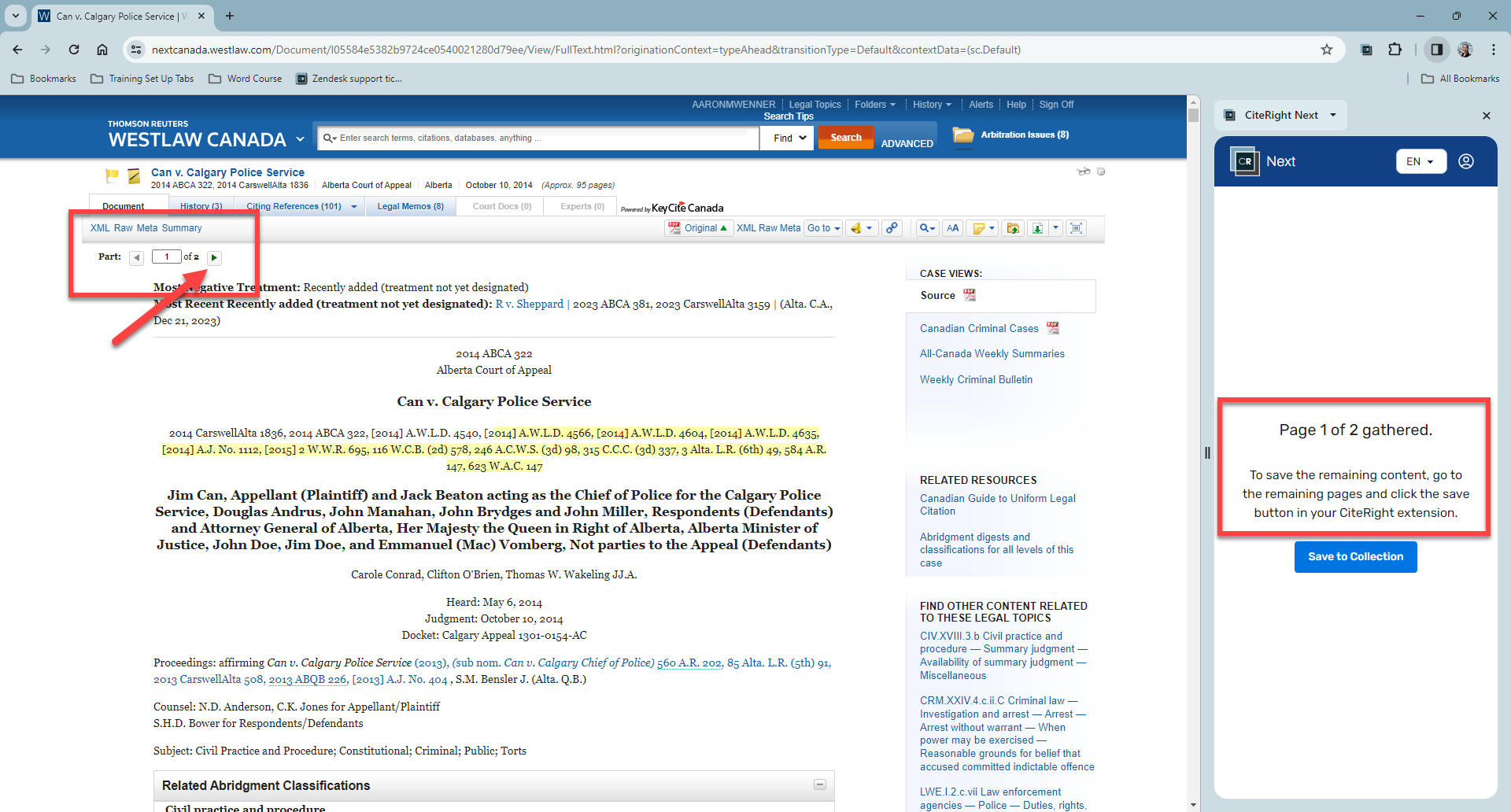Toggle full screen document view icon
1511x812 pixels.
[1077, 228]
